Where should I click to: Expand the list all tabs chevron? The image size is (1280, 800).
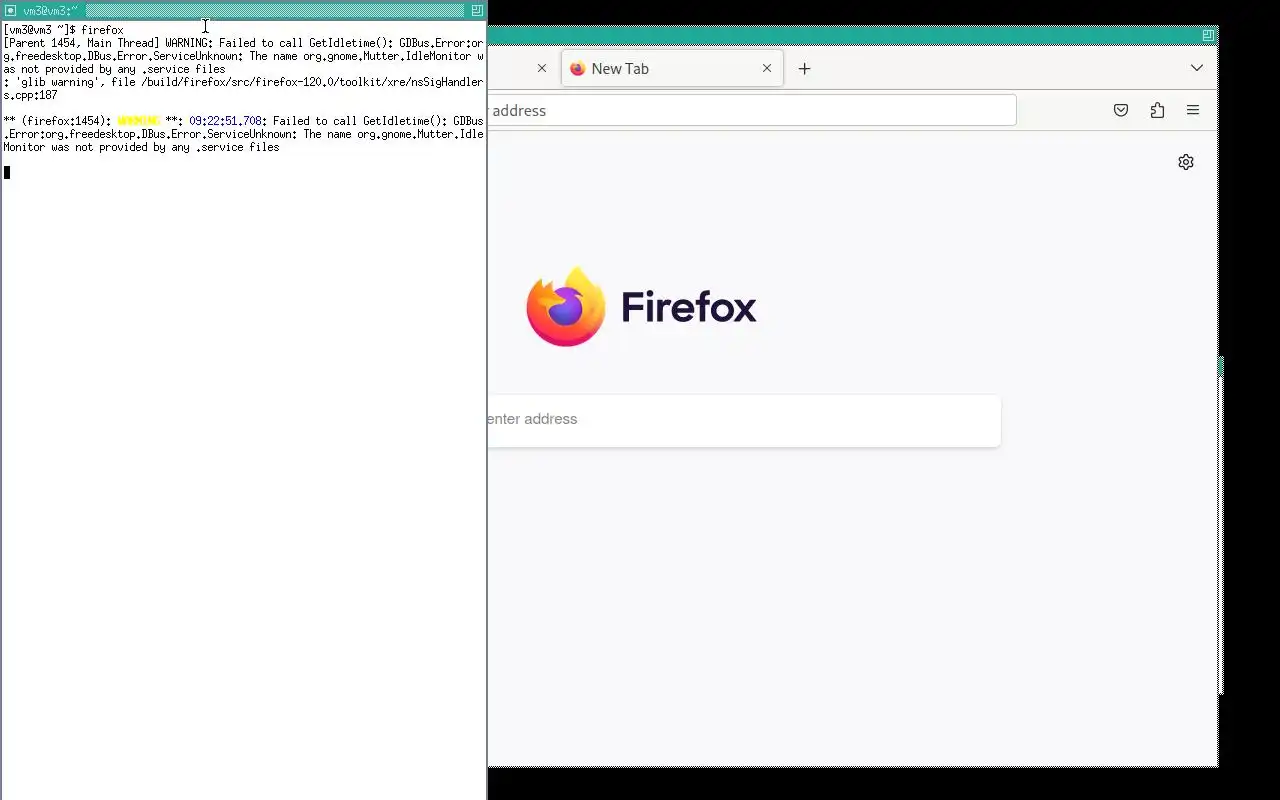(x=1197, y=68)
